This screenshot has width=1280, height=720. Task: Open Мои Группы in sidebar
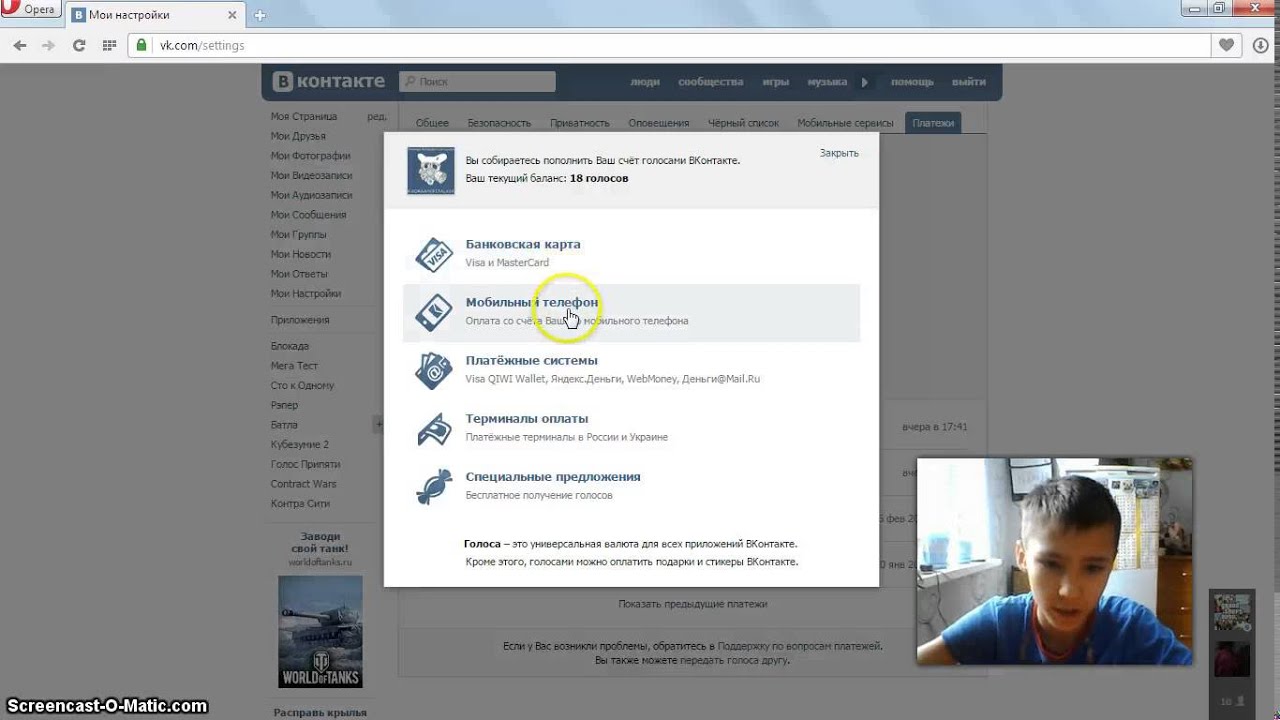[x=298, y=234]
